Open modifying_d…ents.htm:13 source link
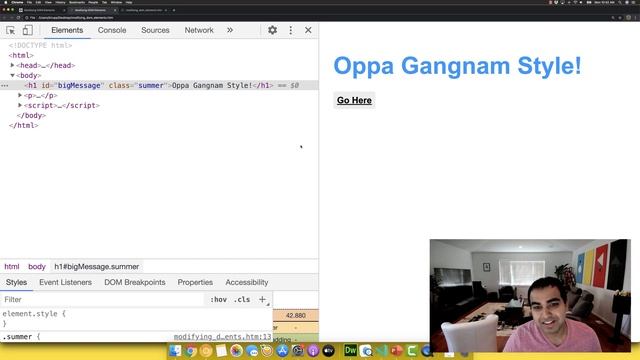 [x=222, y=337]
